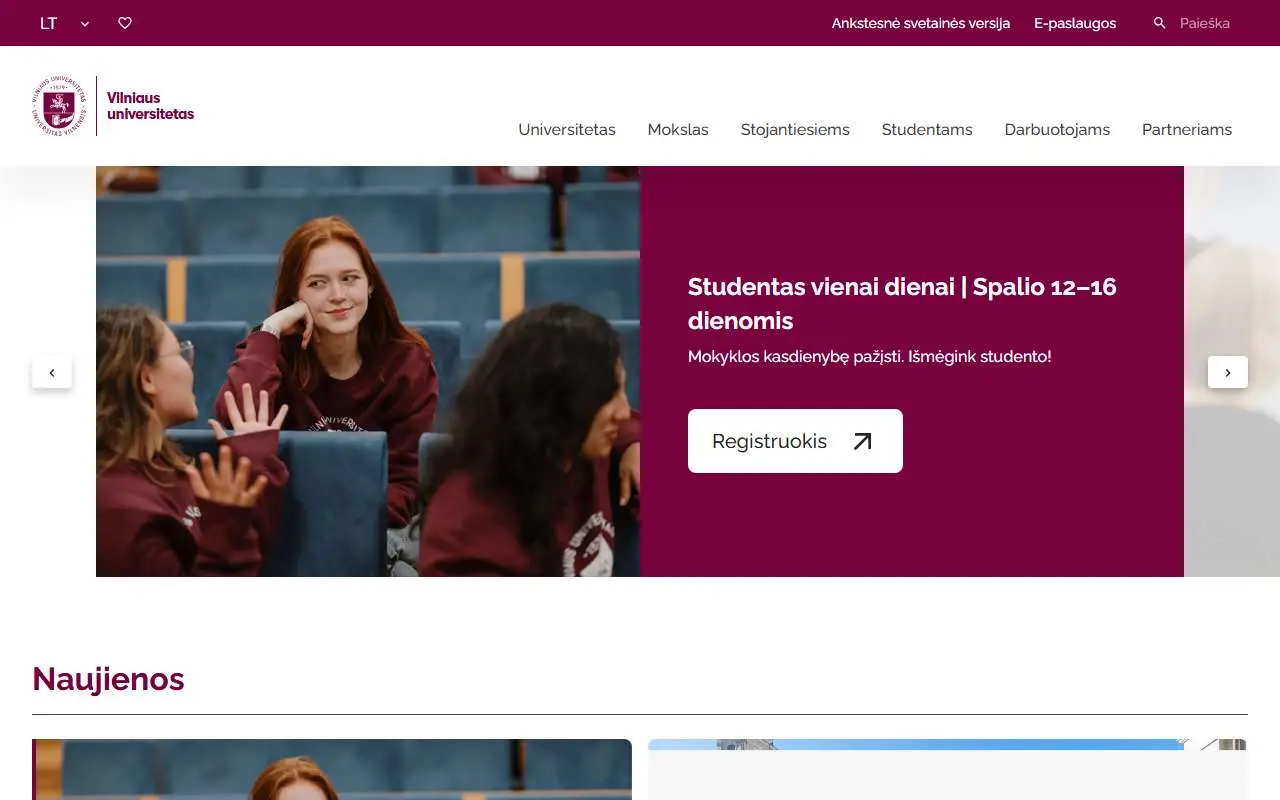Open the Universitetas menu
Image resolution: width=1280 pixels, height=800 pixels.
[x=567, y=129]
